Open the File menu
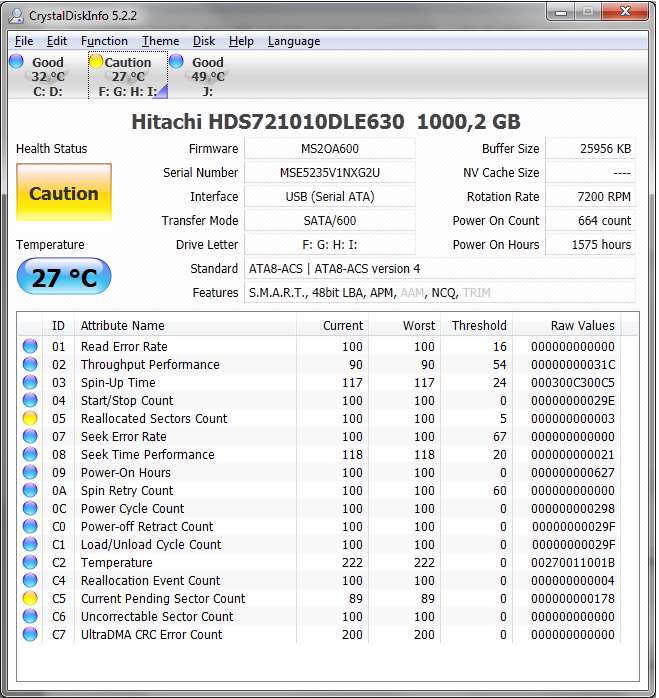This screenshot has width=659, height=698. pyautogui.click(x=24, y=41)
